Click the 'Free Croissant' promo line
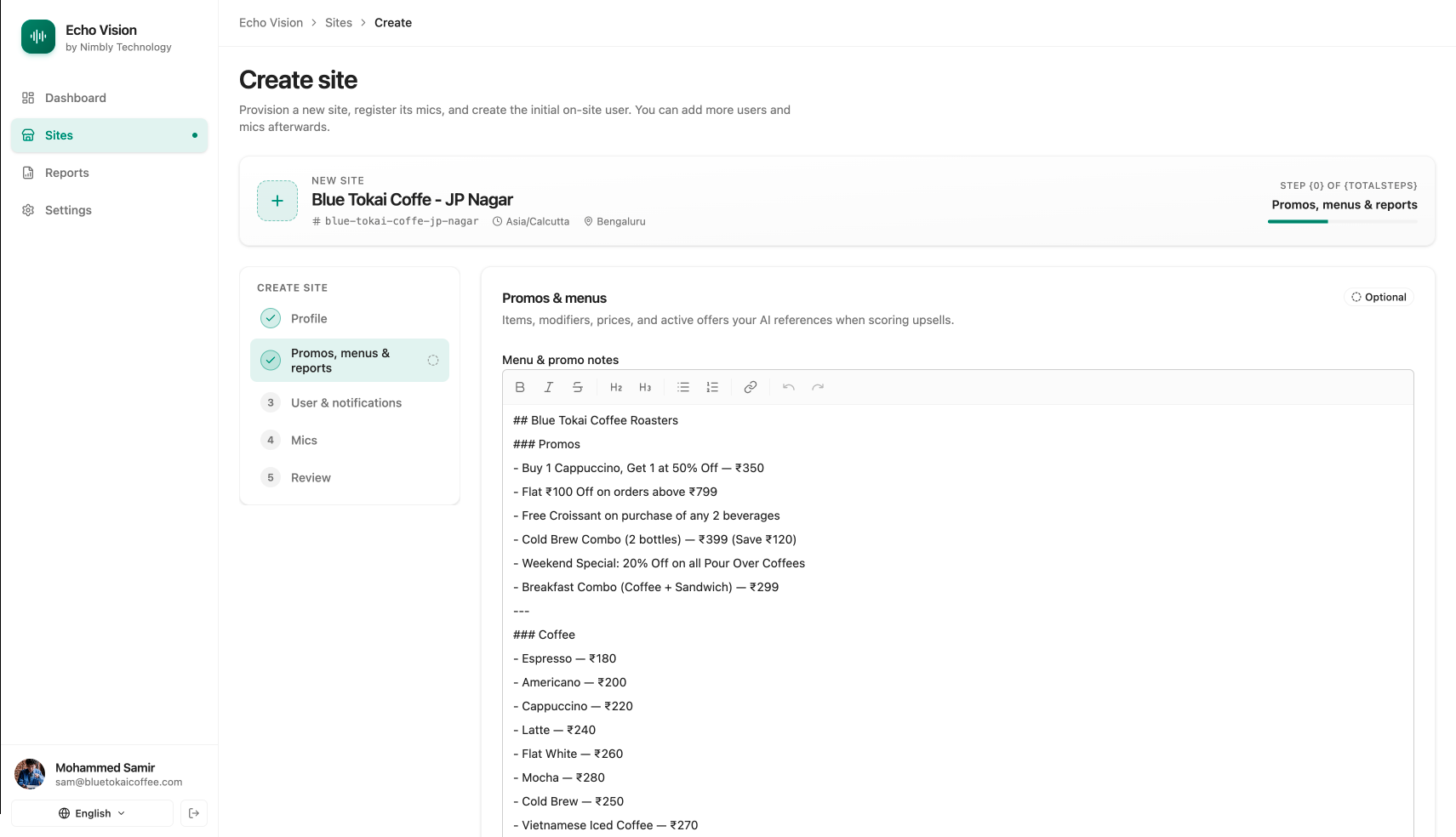The height and width of the screenshot is (837, 1456). [647, 515]
